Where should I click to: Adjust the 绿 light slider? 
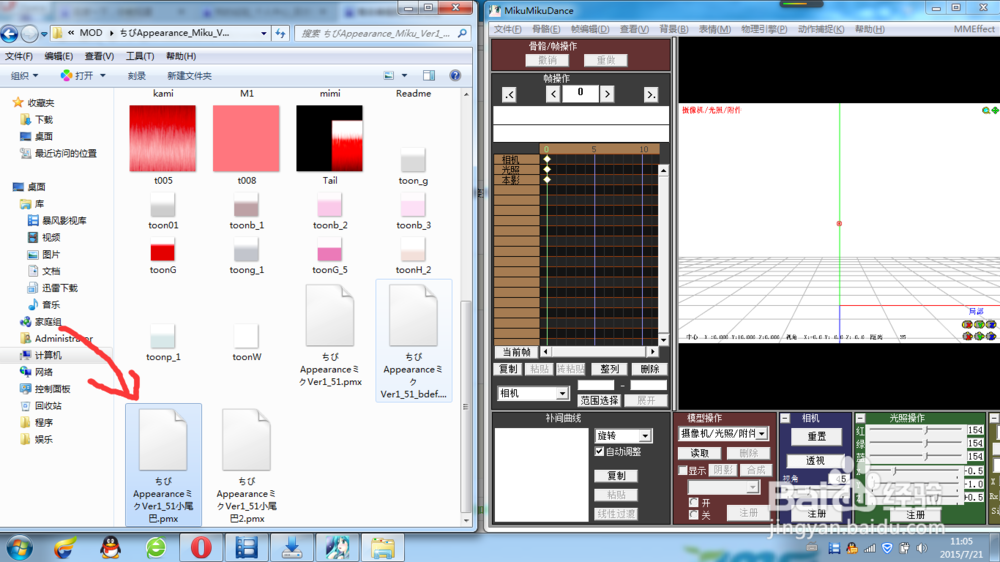point(916,443)
